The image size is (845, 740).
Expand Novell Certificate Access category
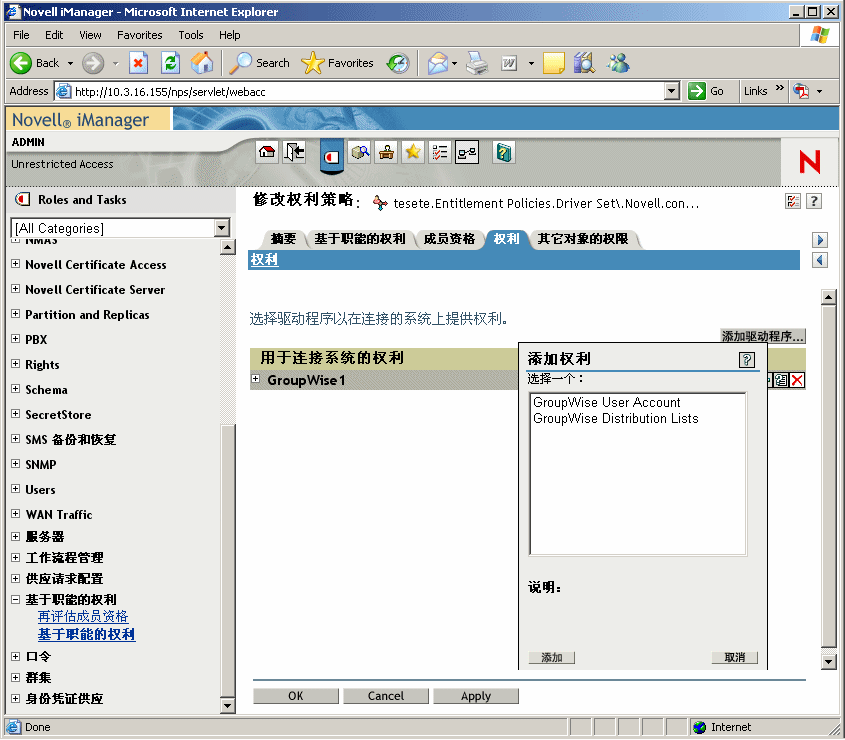(16, 264)
